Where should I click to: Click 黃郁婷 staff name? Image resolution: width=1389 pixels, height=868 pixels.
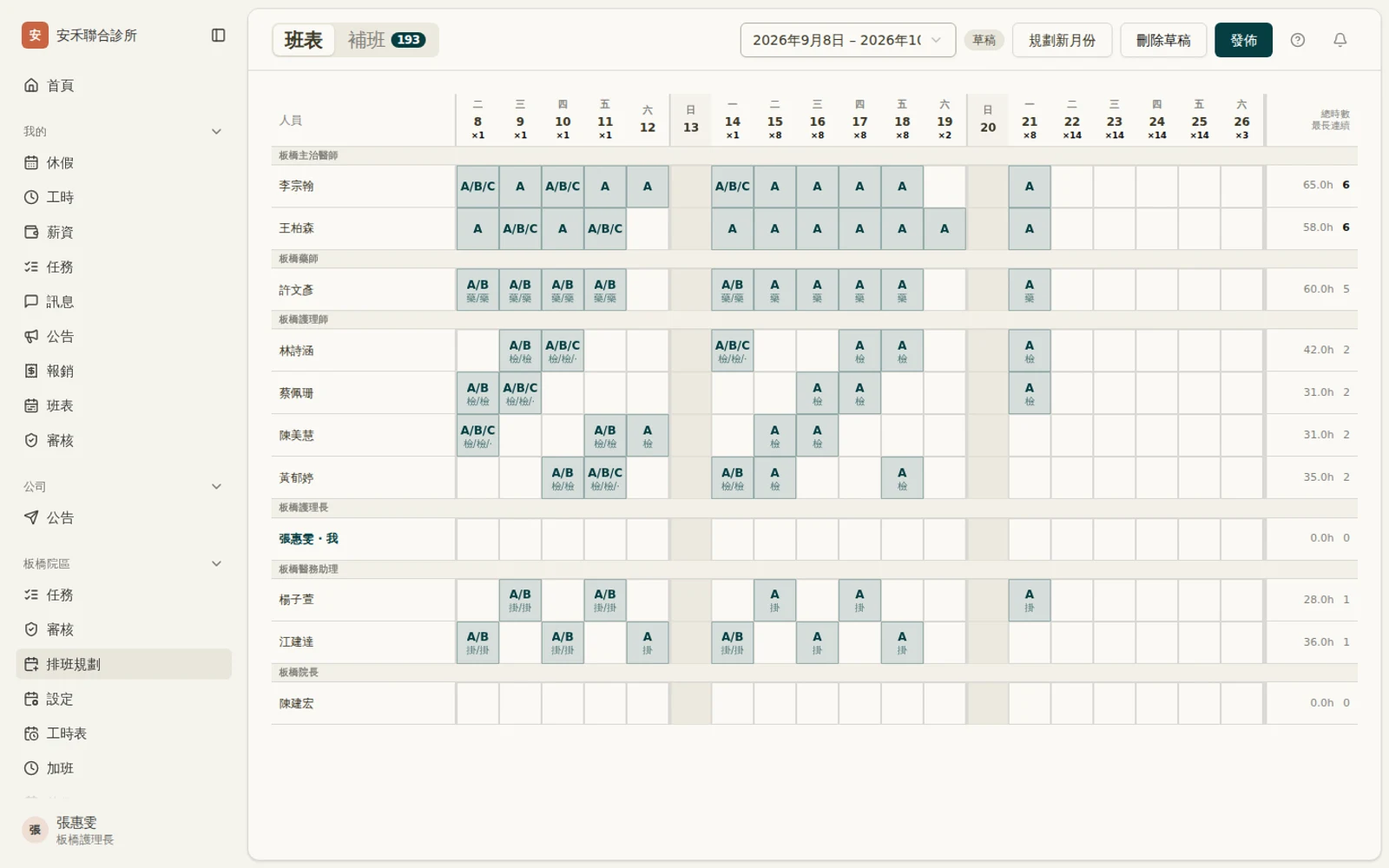click(x=296, y=477)
